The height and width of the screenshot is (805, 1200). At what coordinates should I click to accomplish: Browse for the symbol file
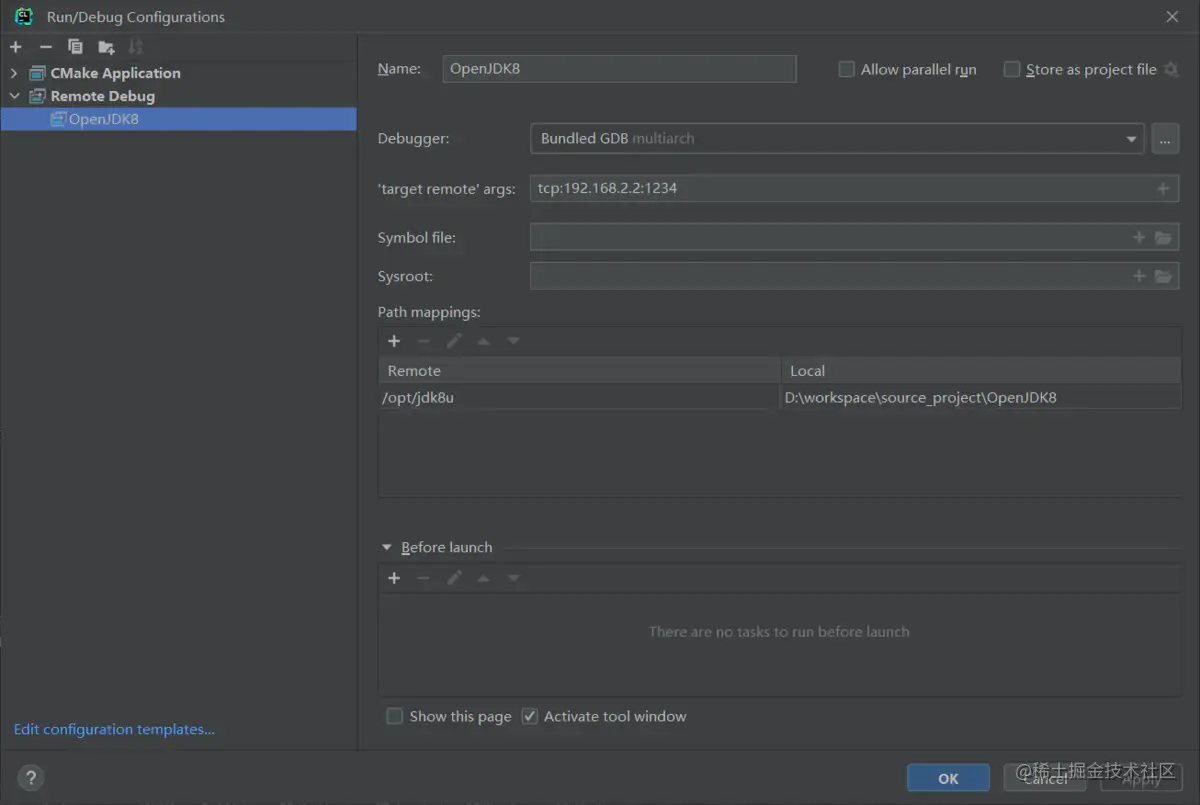pyautogui.click(x=1163, y=238)
